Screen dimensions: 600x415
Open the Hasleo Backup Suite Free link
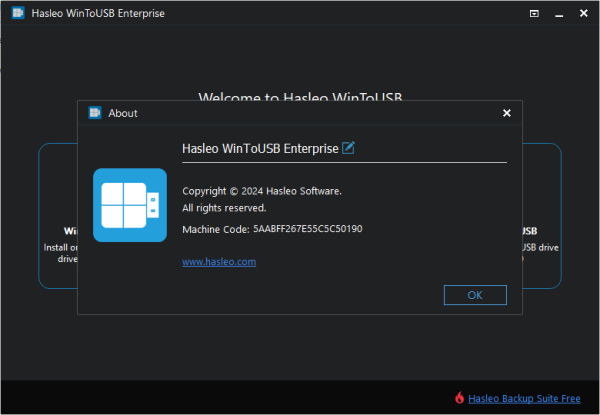click(524, 398)
